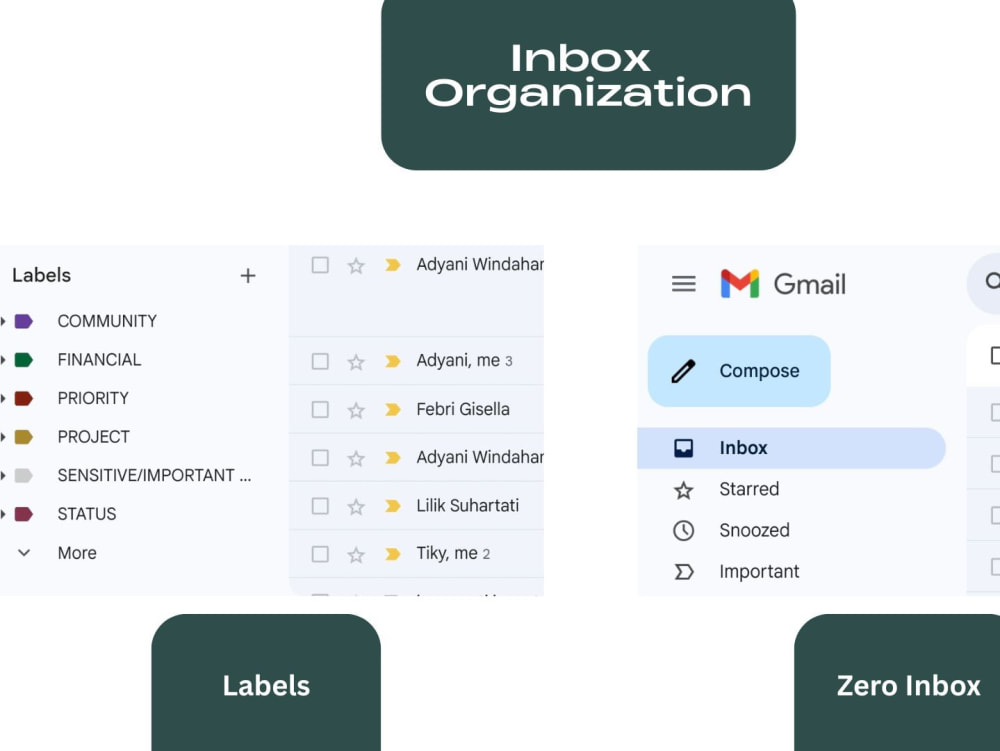
Task: Toggle importance marker on Lilik Suhartati email
Action: [x=393, y=506]
